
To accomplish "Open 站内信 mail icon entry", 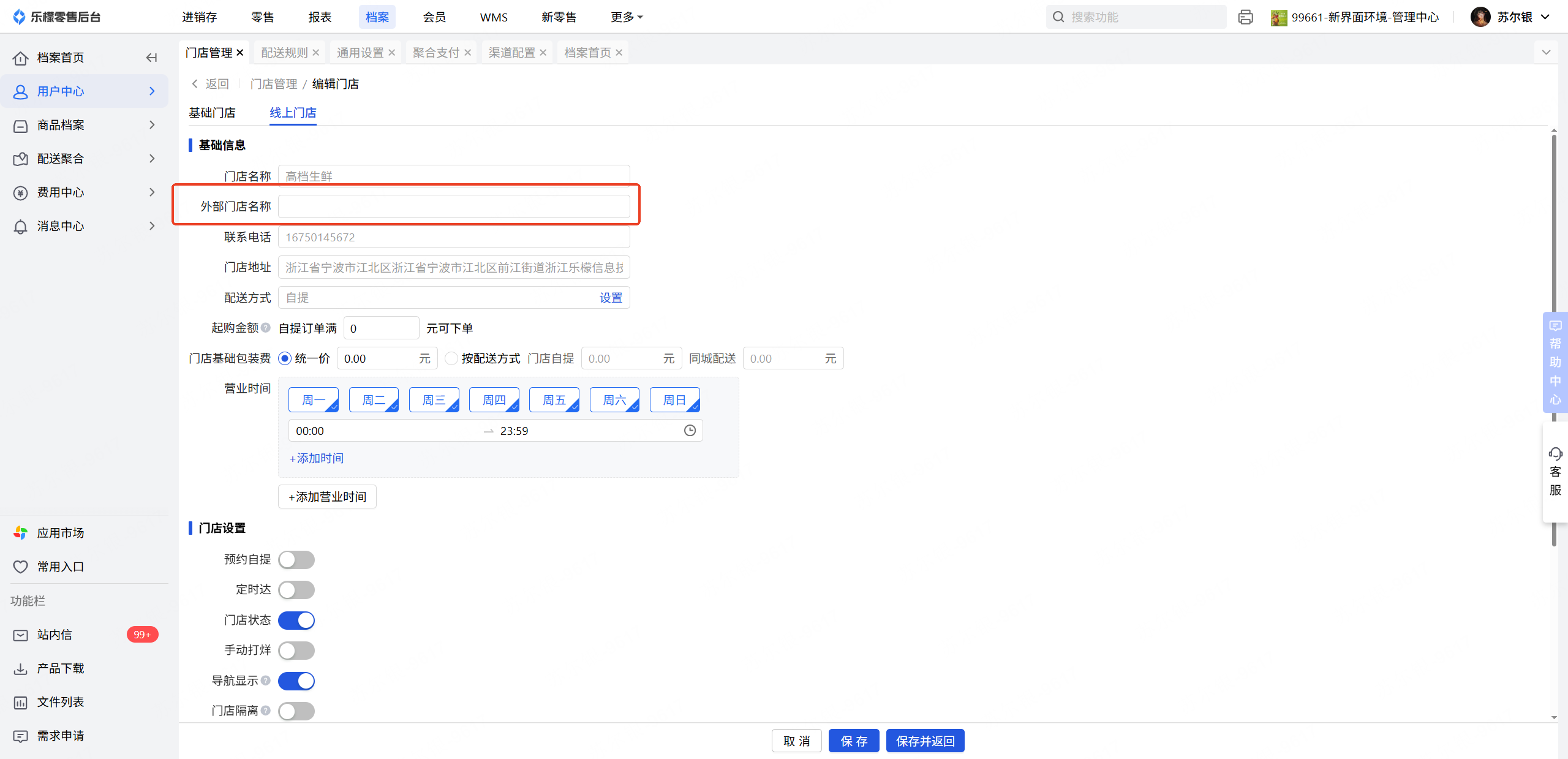I will 20,635.
